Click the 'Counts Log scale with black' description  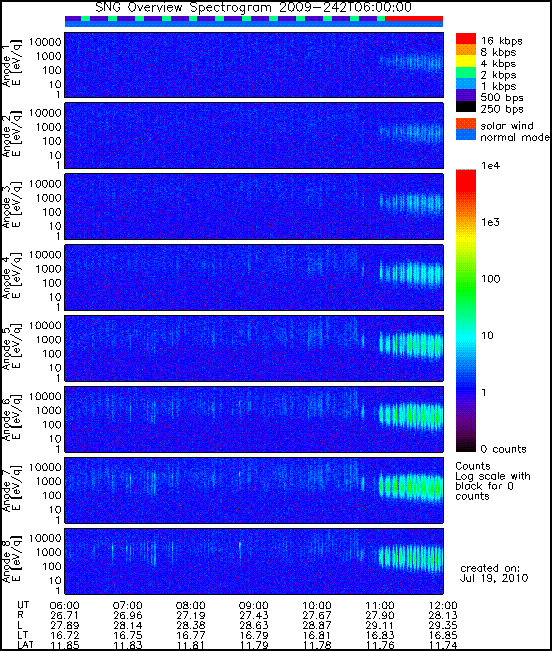(493, 481)
